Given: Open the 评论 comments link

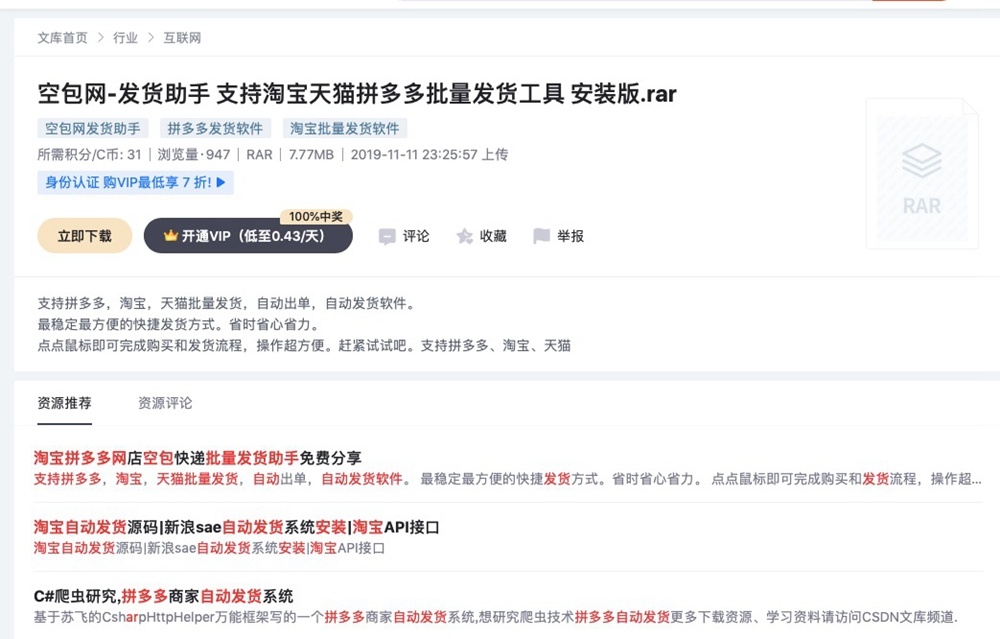Looking at the screenshot, I should pos(416,237).
